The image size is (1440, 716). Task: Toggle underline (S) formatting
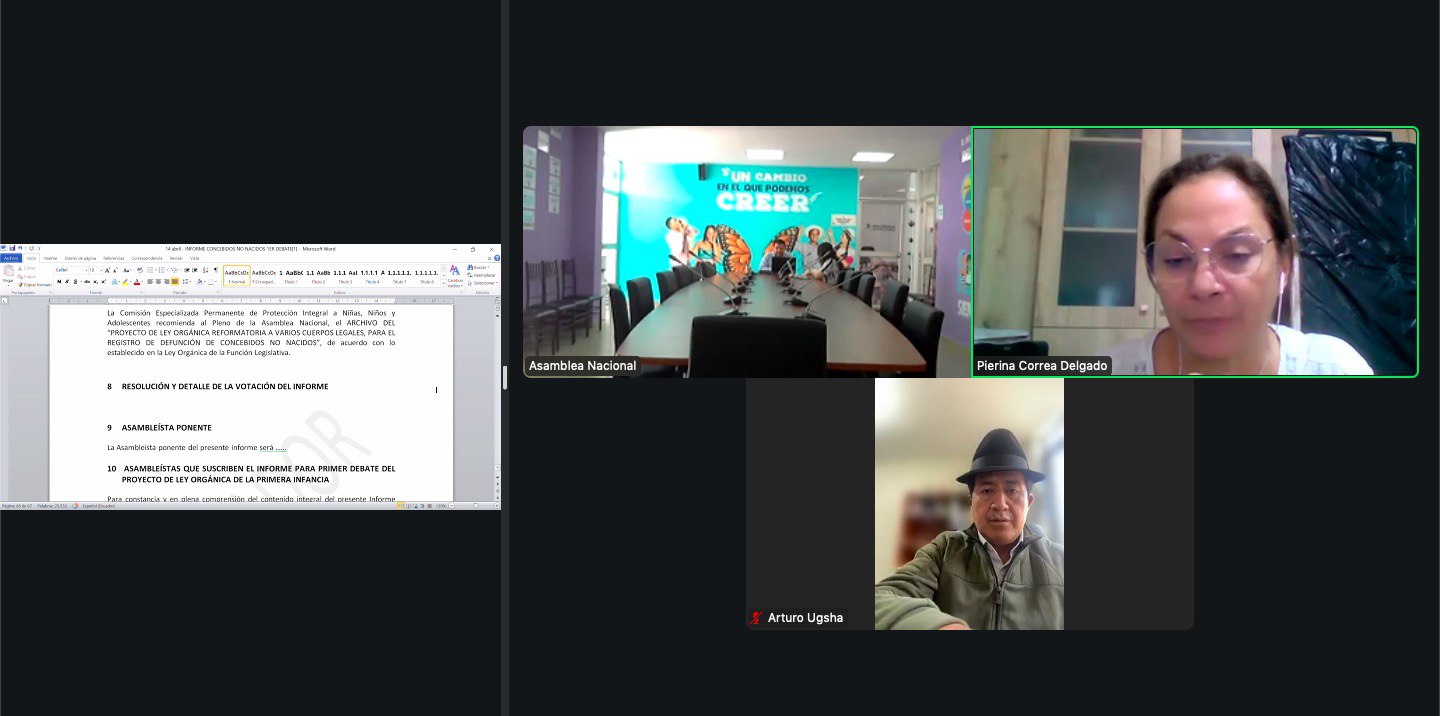click(x=75, y=282)
